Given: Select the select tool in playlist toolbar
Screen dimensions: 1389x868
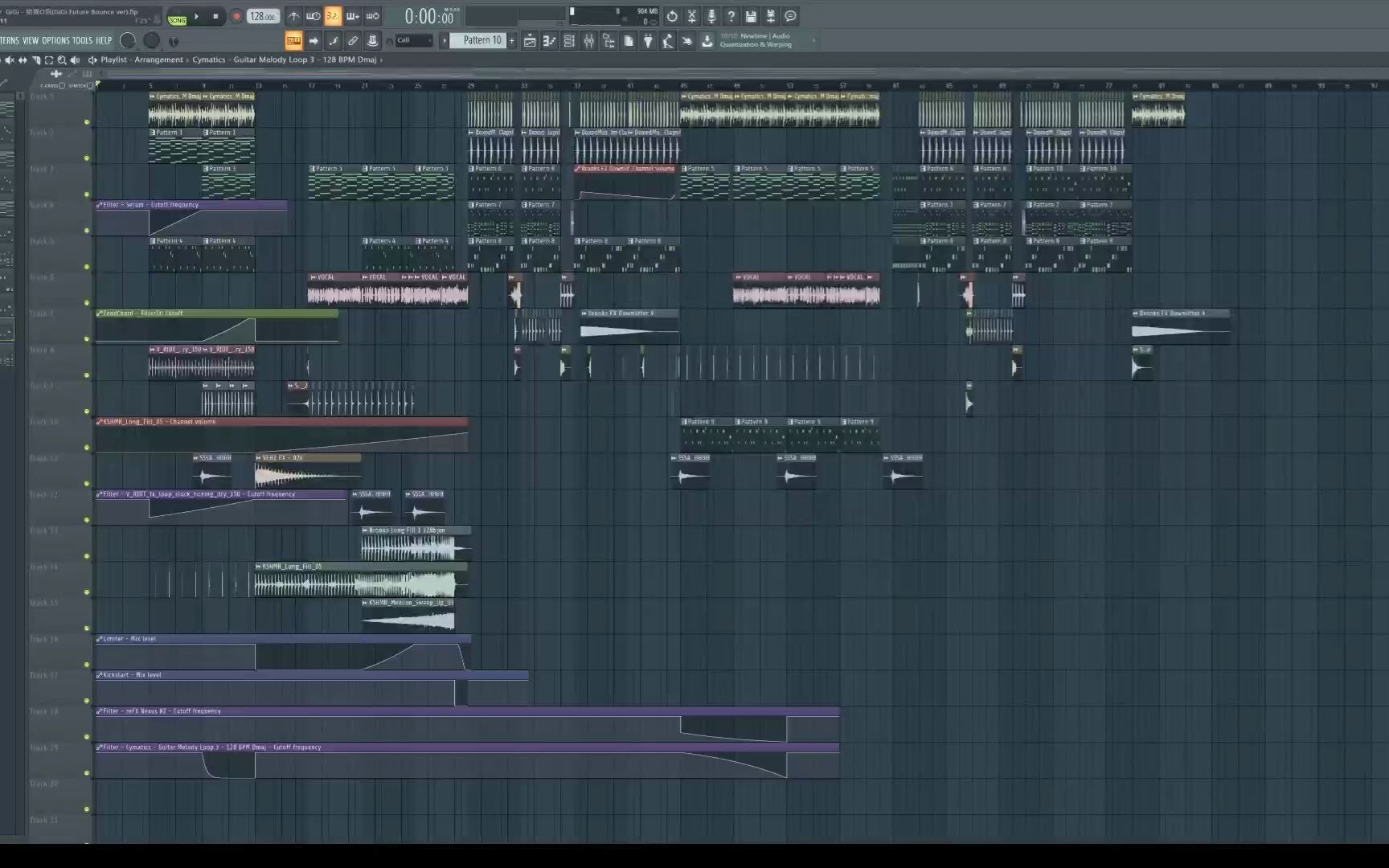Looking at the screenshot, I should (x=49, y=60).
